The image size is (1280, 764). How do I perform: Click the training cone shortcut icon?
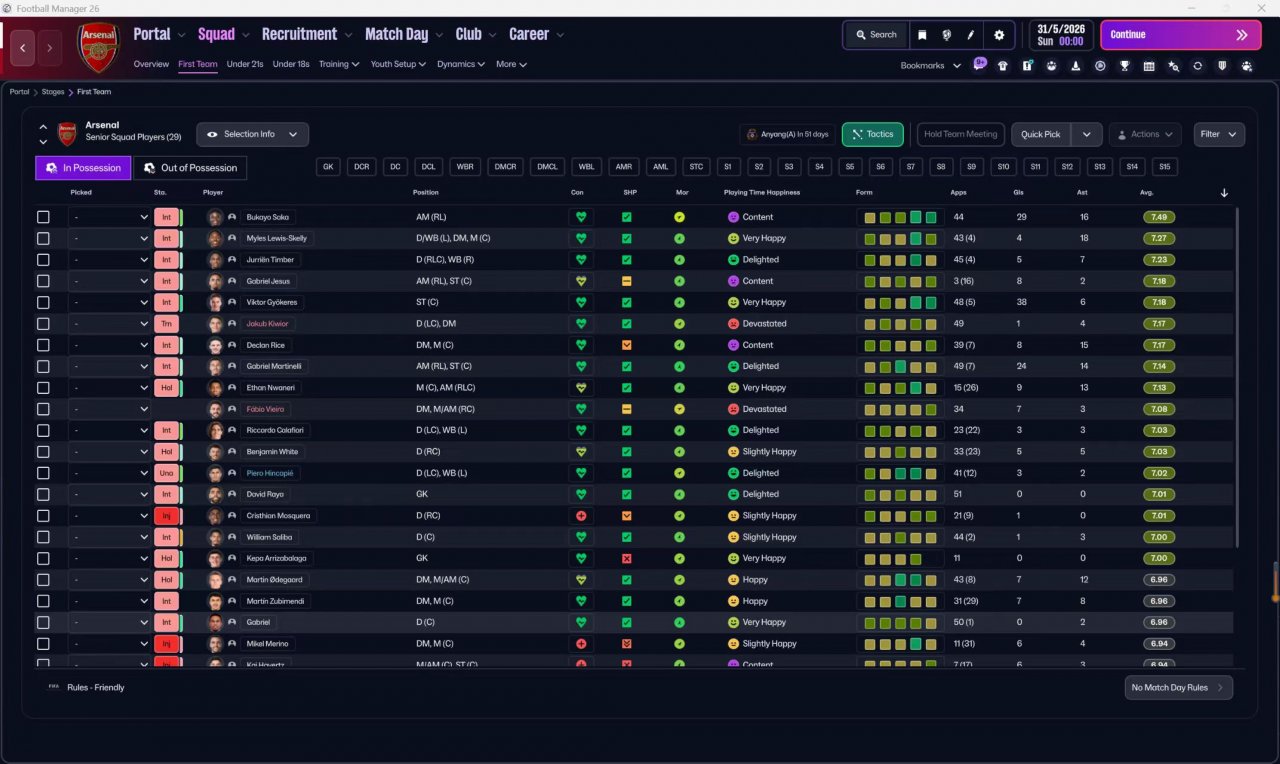pyautogui.click(x=1075, y=66)
